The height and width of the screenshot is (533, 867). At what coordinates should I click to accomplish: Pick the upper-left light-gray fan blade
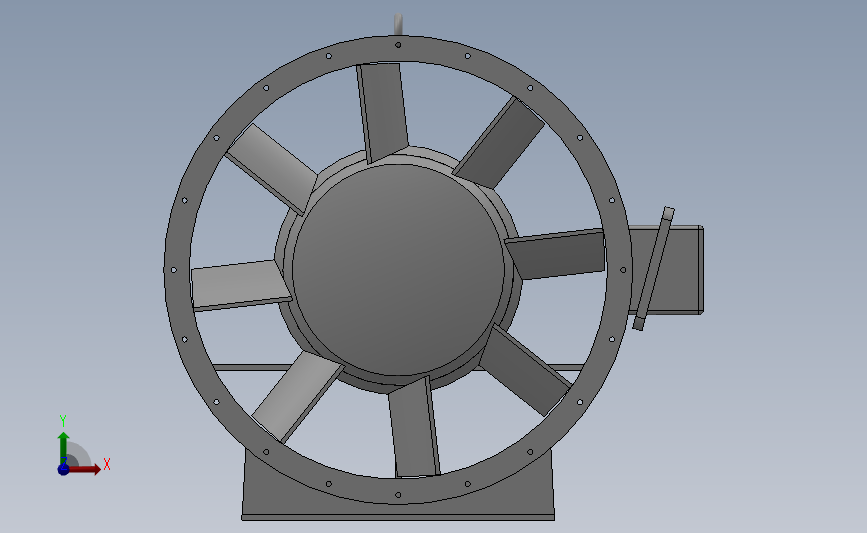271,169
